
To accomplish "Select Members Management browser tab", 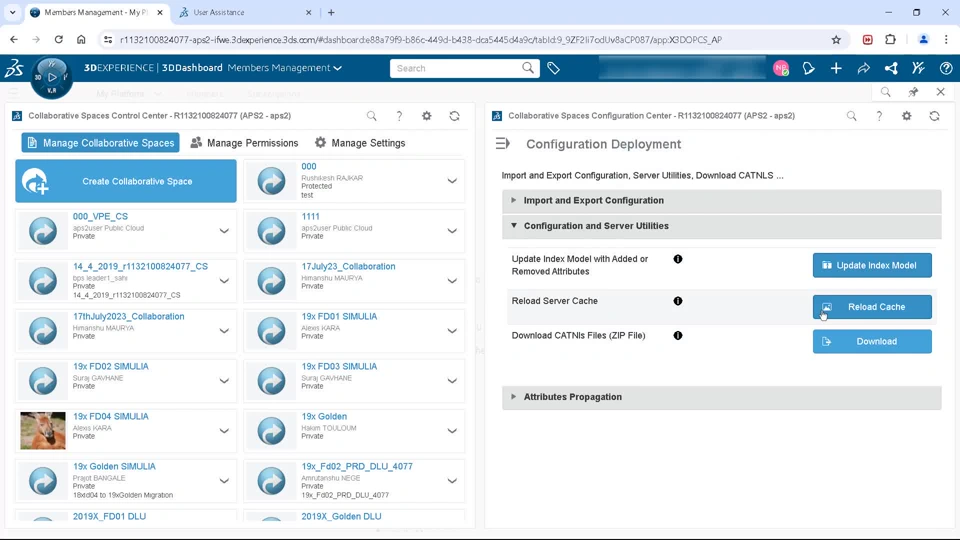I will point(96,12).
